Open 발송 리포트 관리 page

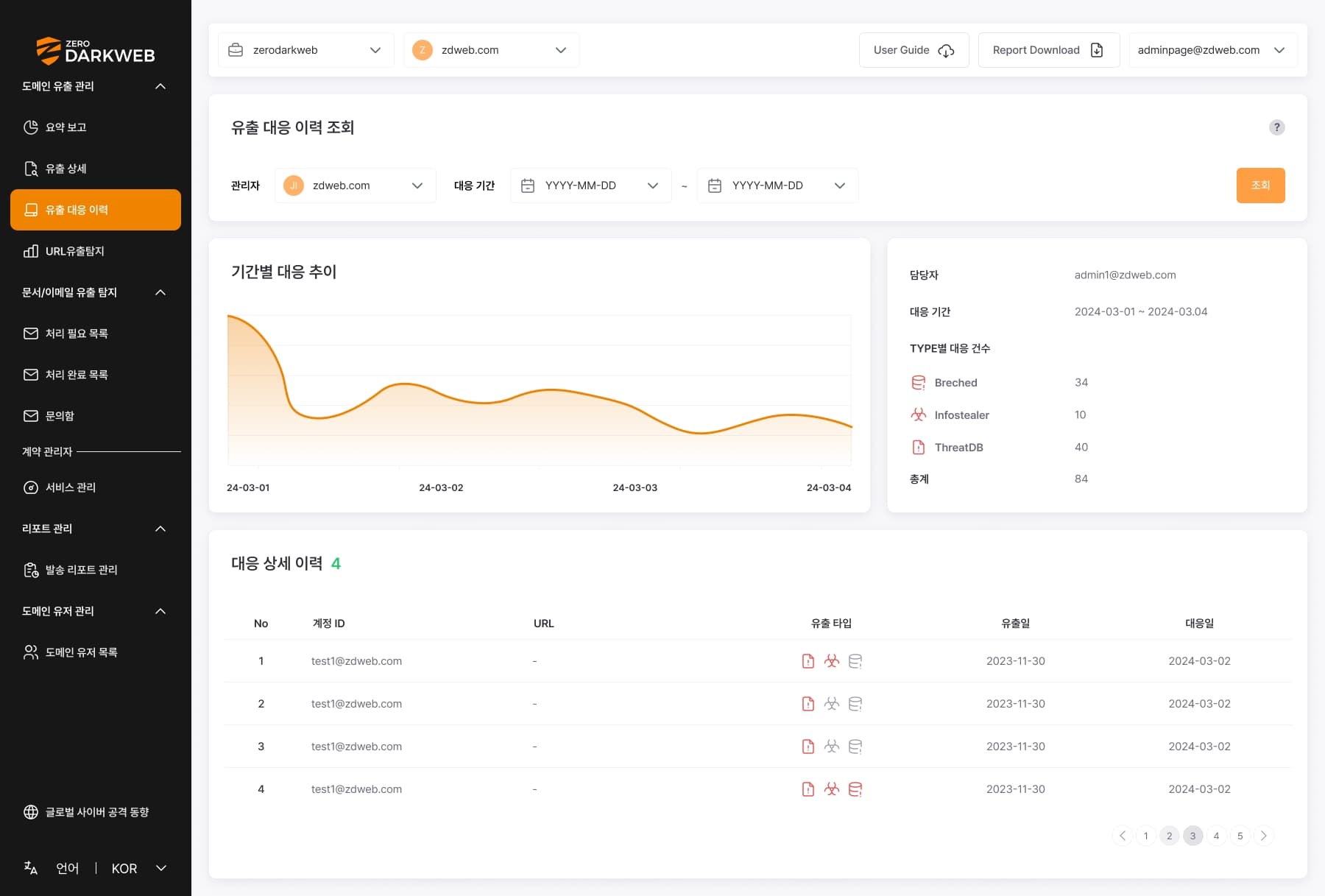96,570
